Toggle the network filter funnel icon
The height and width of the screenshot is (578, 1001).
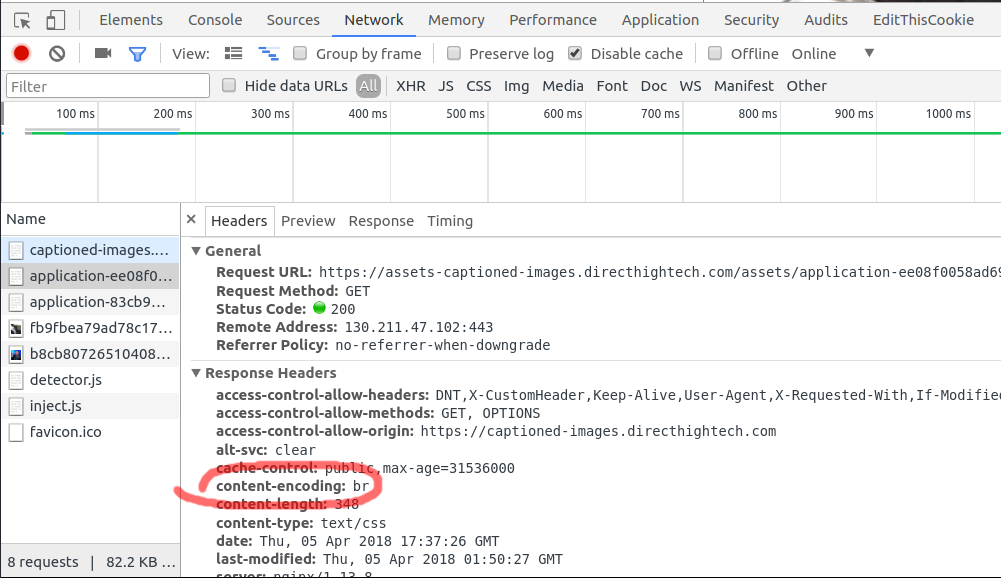[137, 54]
